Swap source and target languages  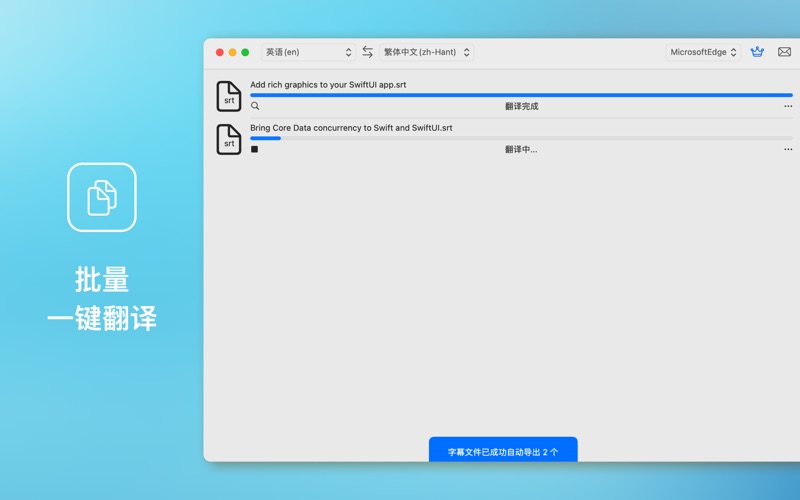(367, 52)
